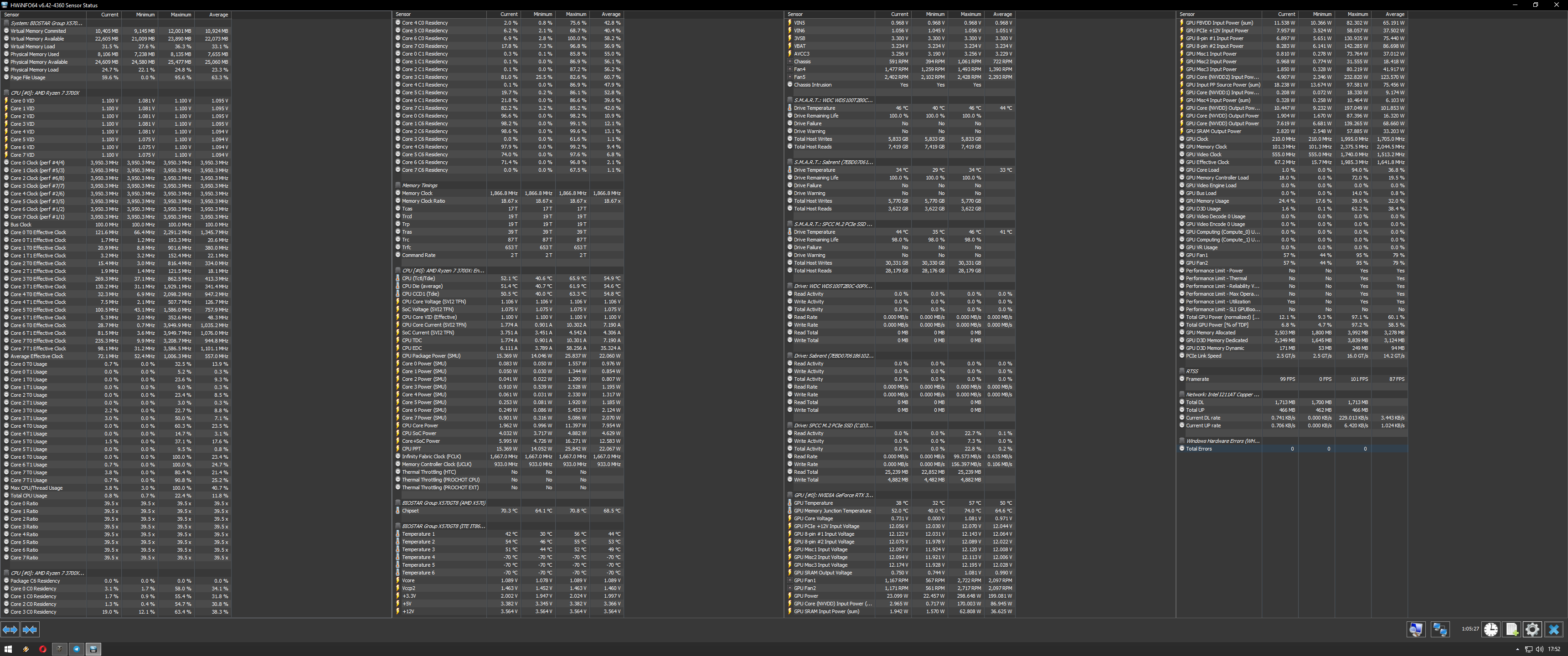Click the shrink columns inward-arrows button
This screenshot has height=656, width=1568.
[30, 630]
